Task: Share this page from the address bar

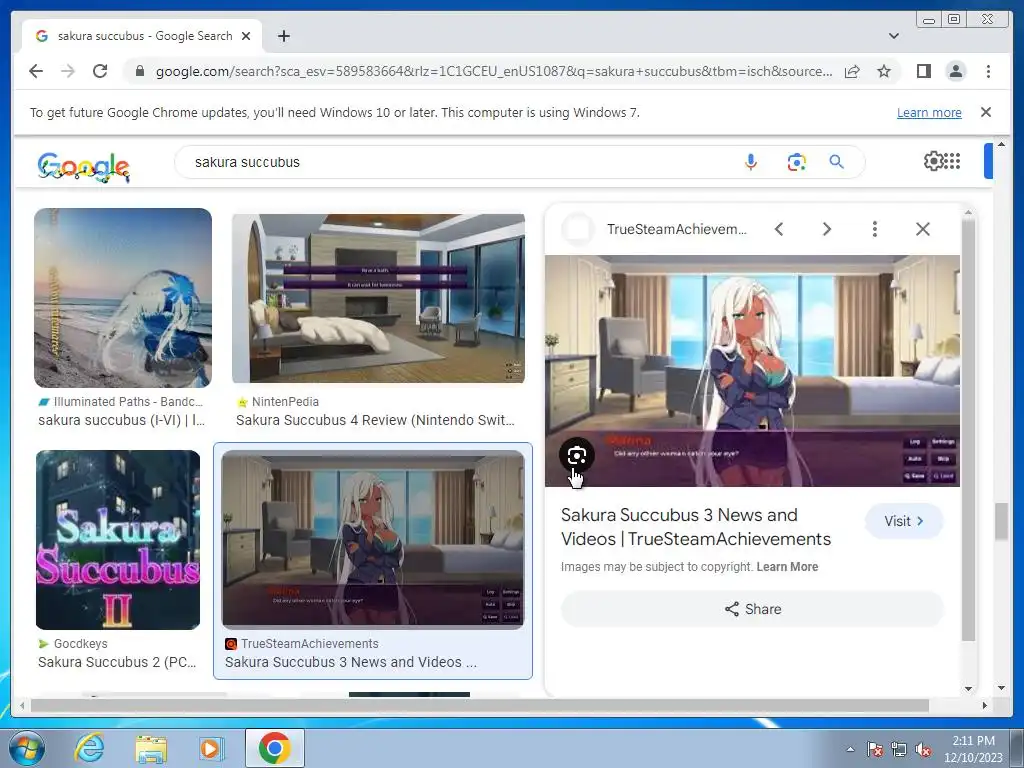Action: coord(852,71)
